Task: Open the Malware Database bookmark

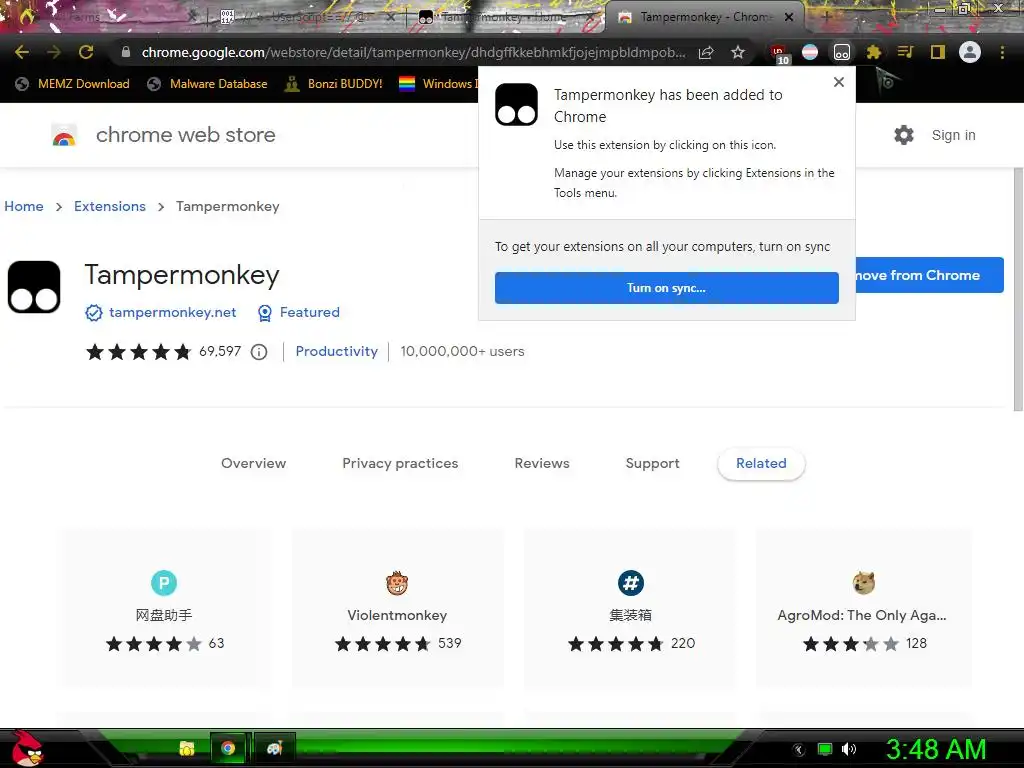Action: (x=208, y=84)
